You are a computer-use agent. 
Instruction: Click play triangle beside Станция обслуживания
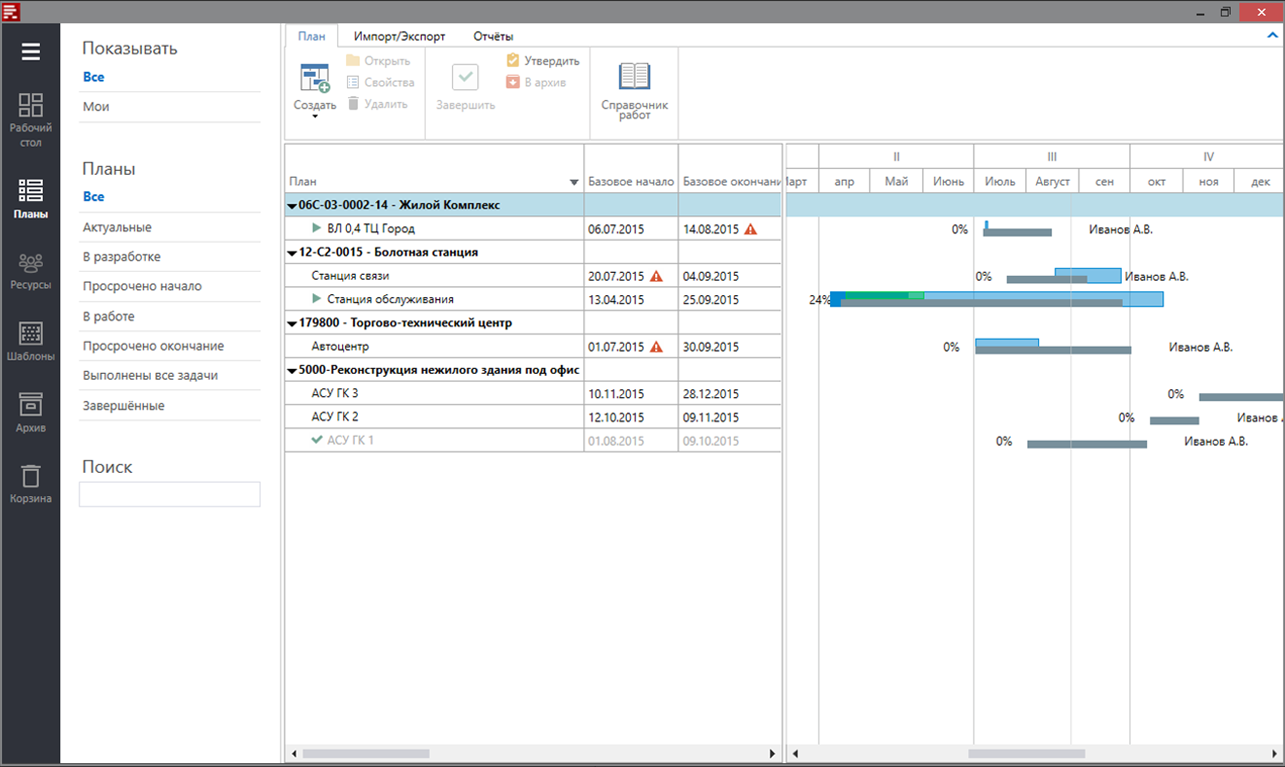pyautogui.click(x=317, y=299)
